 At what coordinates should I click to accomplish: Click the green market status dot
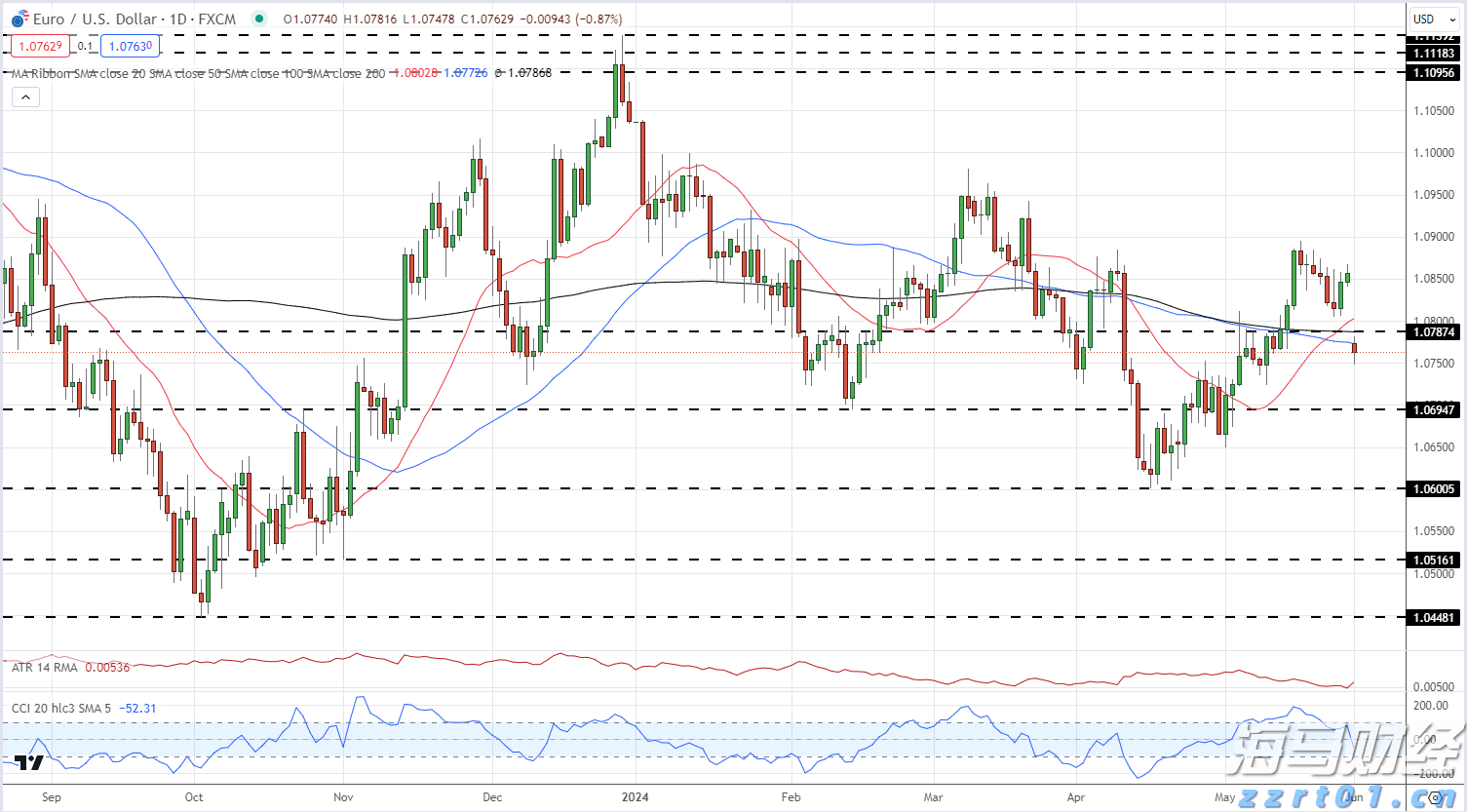(258, 19)
